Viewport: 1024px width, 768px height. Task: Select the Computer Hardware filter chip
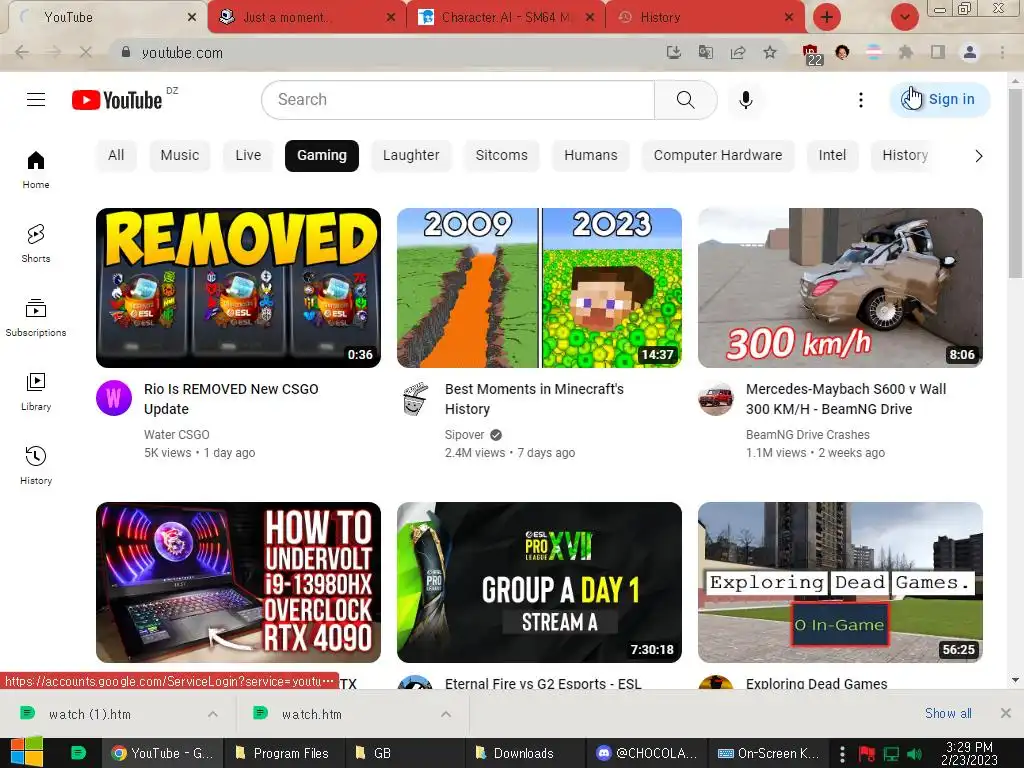[718, 155]
